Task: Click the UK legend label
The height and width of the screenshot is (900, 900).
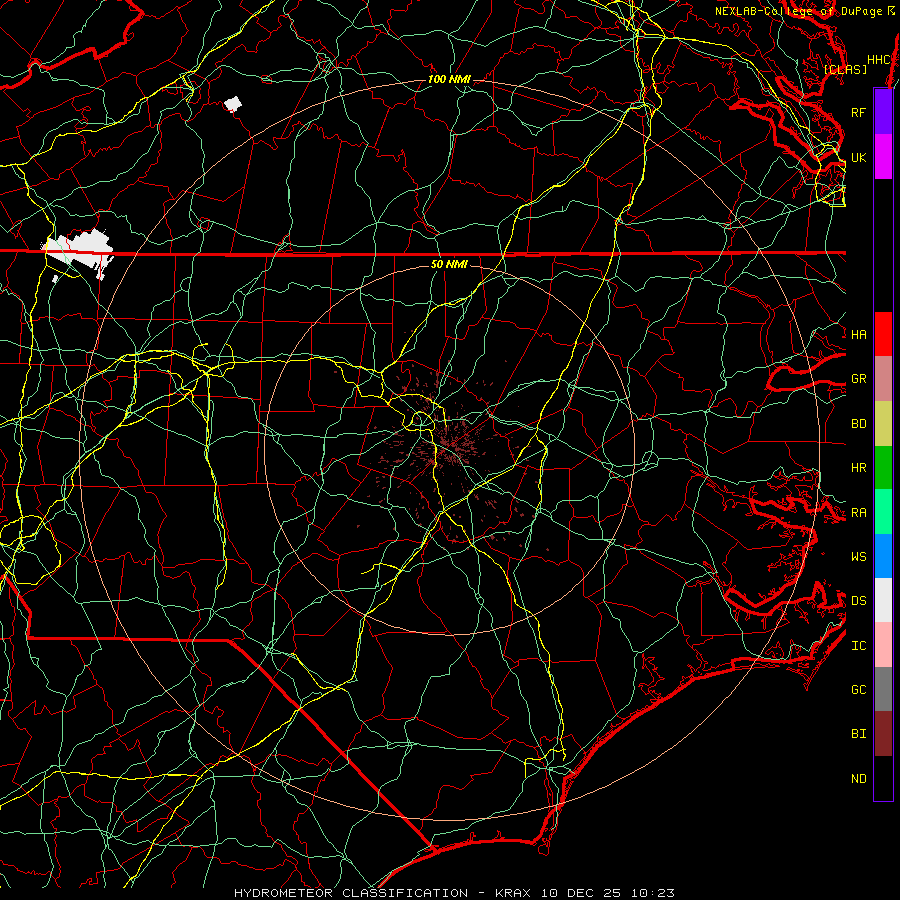Action: pos(859,157)
